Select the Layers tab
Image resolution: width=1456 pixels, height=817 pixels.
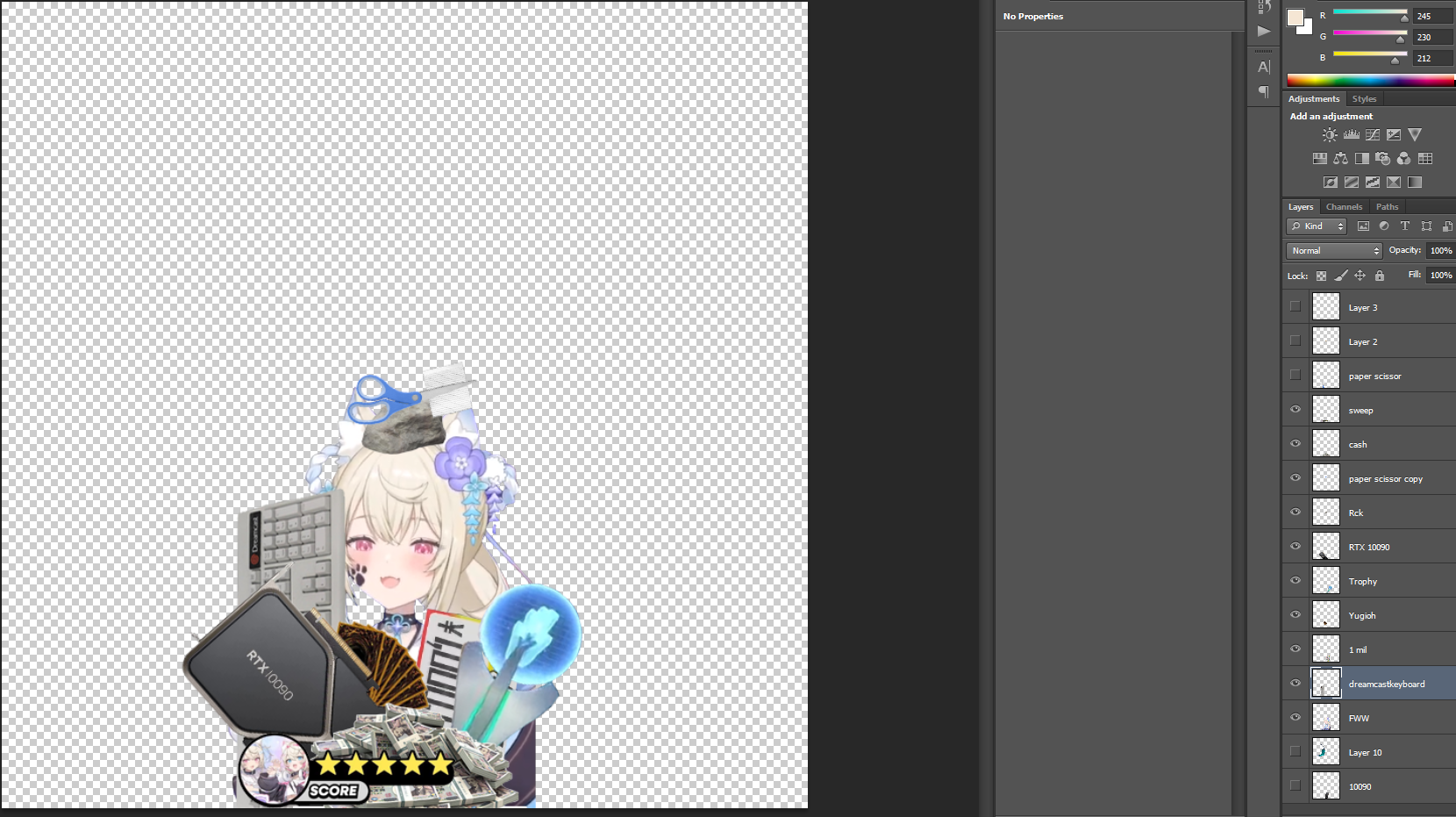pyautogui.click(x=1301, y=207)
